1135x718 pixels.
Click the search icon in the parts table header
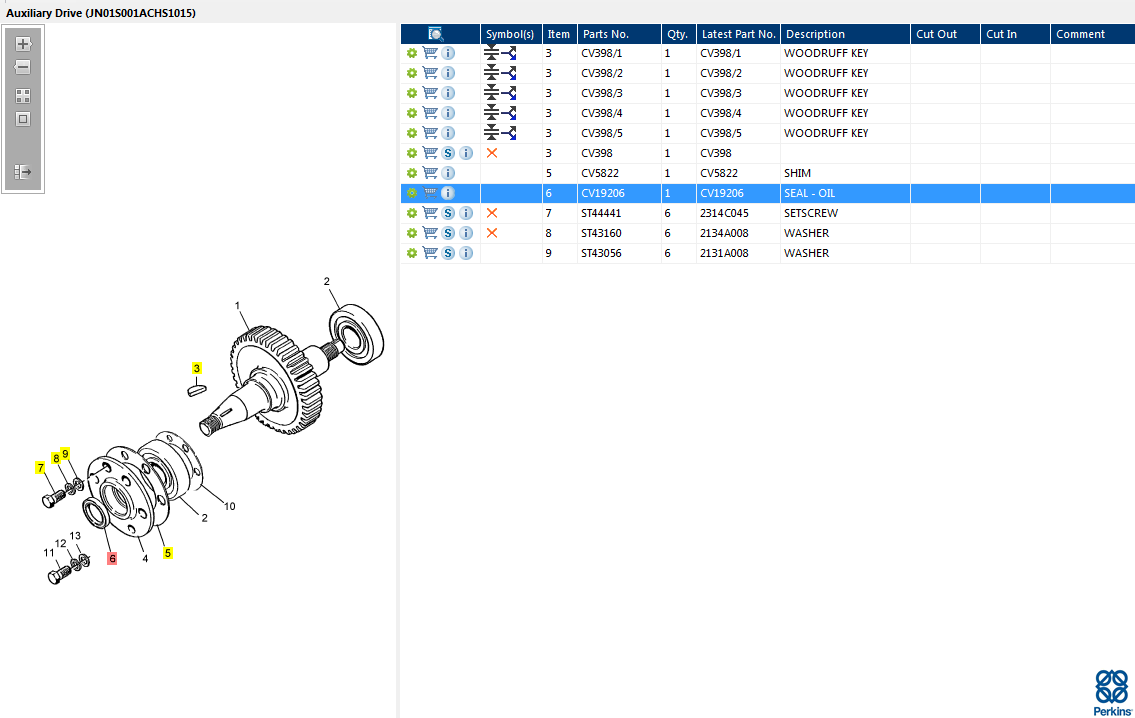[436, 34]
